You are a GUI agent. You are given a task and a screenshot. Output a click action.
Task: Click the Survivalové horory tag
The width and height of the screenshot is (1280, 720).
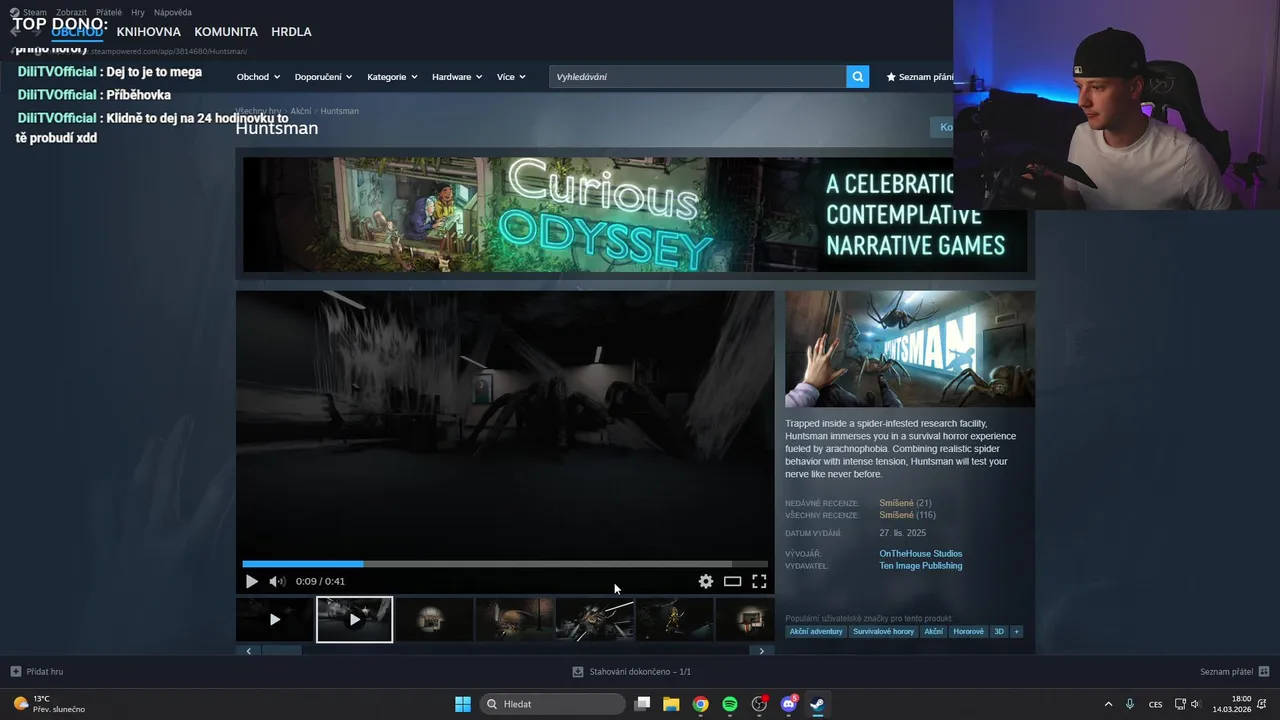pyautogui.click(x=883, y=632)
